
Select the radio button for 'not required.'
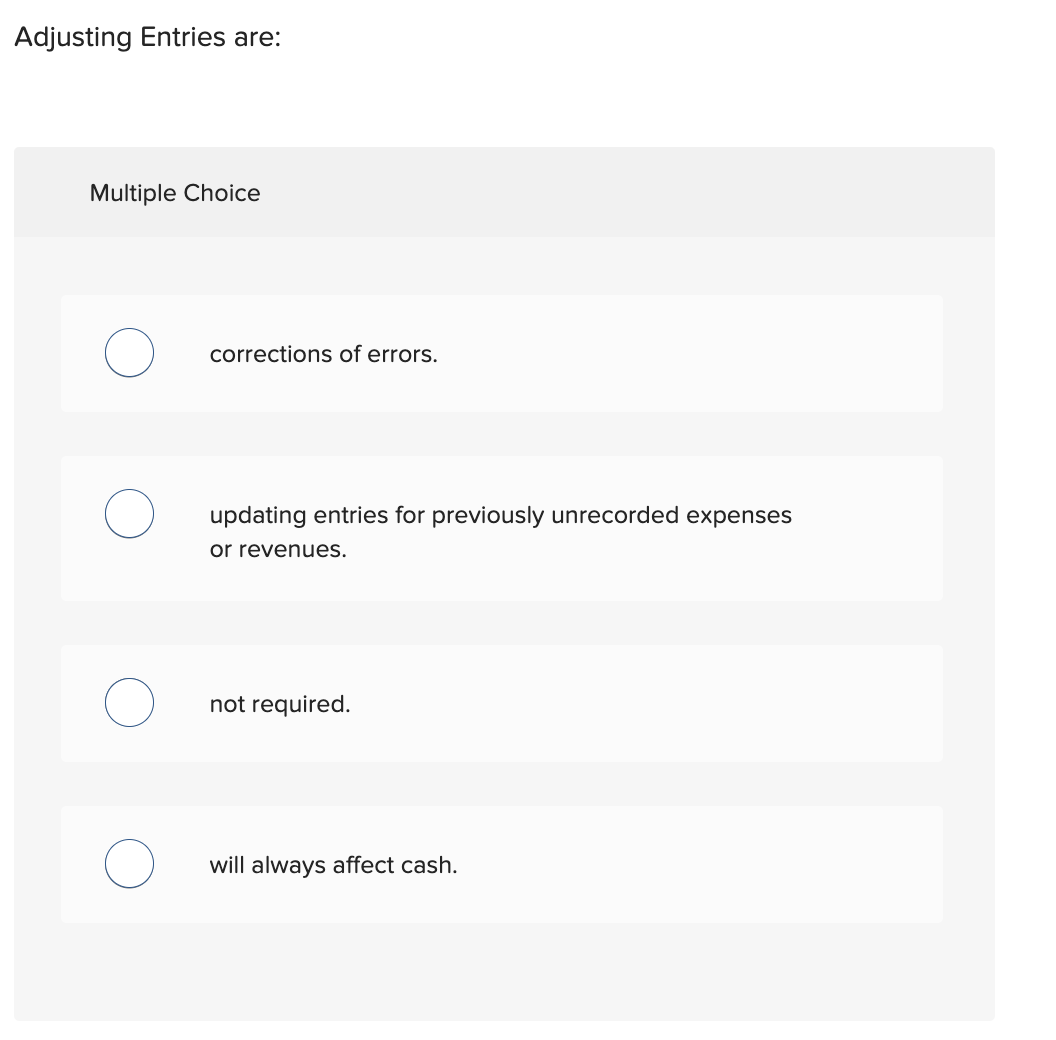[129, 702]
